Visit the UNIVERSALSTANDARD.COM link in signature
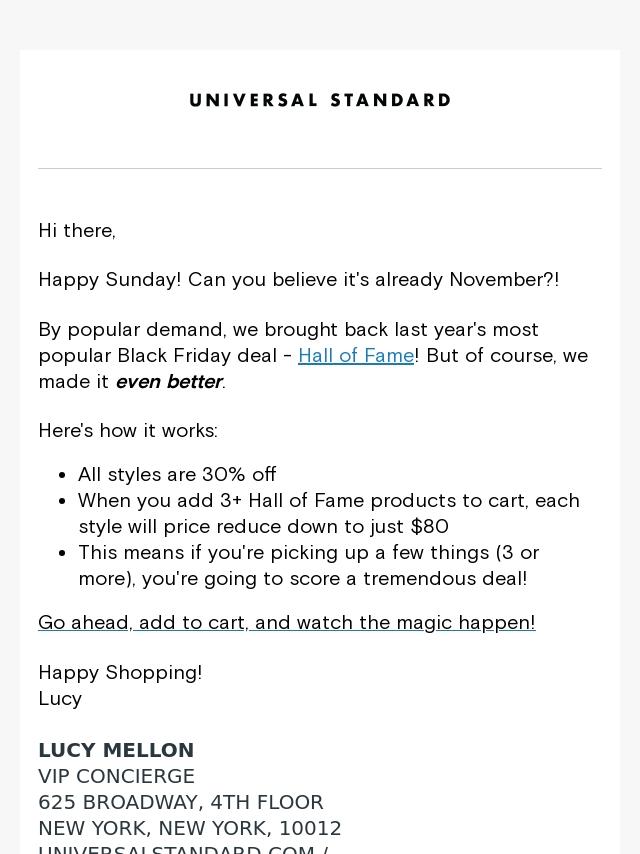The image size is (640, 854). tap(183, 849)
